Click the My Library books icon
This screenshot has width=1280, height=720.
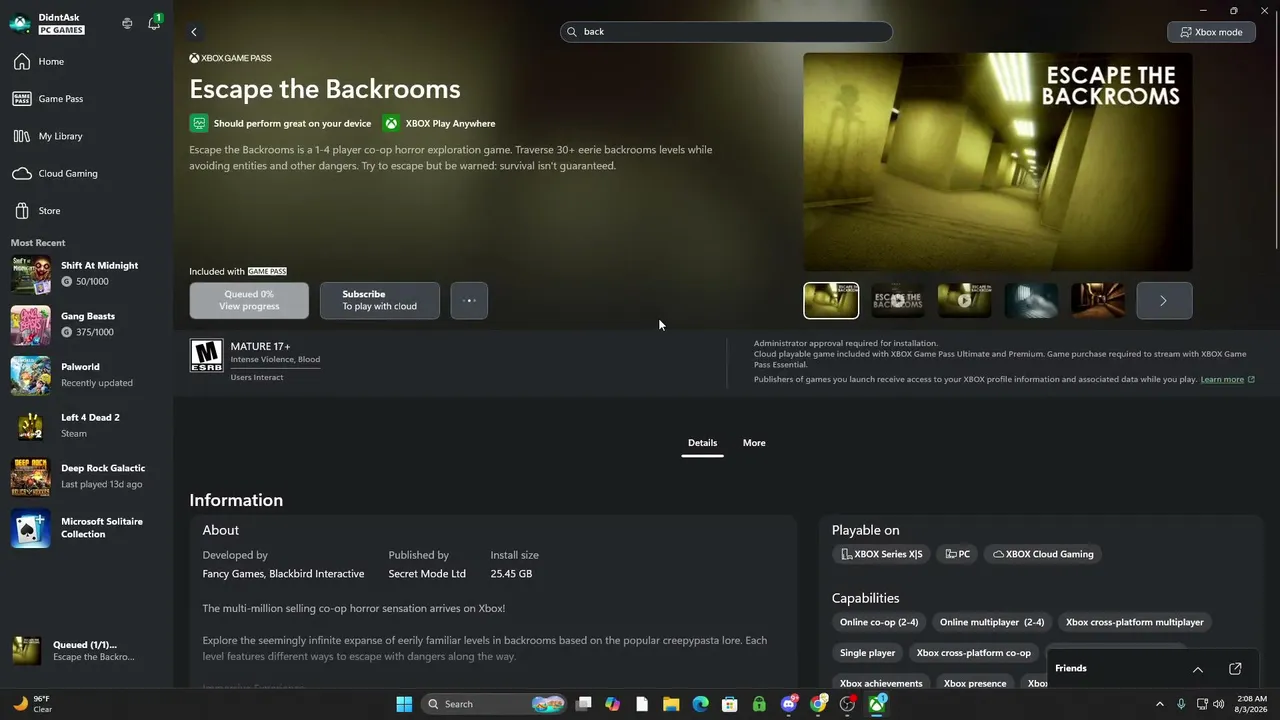point(21,136)
